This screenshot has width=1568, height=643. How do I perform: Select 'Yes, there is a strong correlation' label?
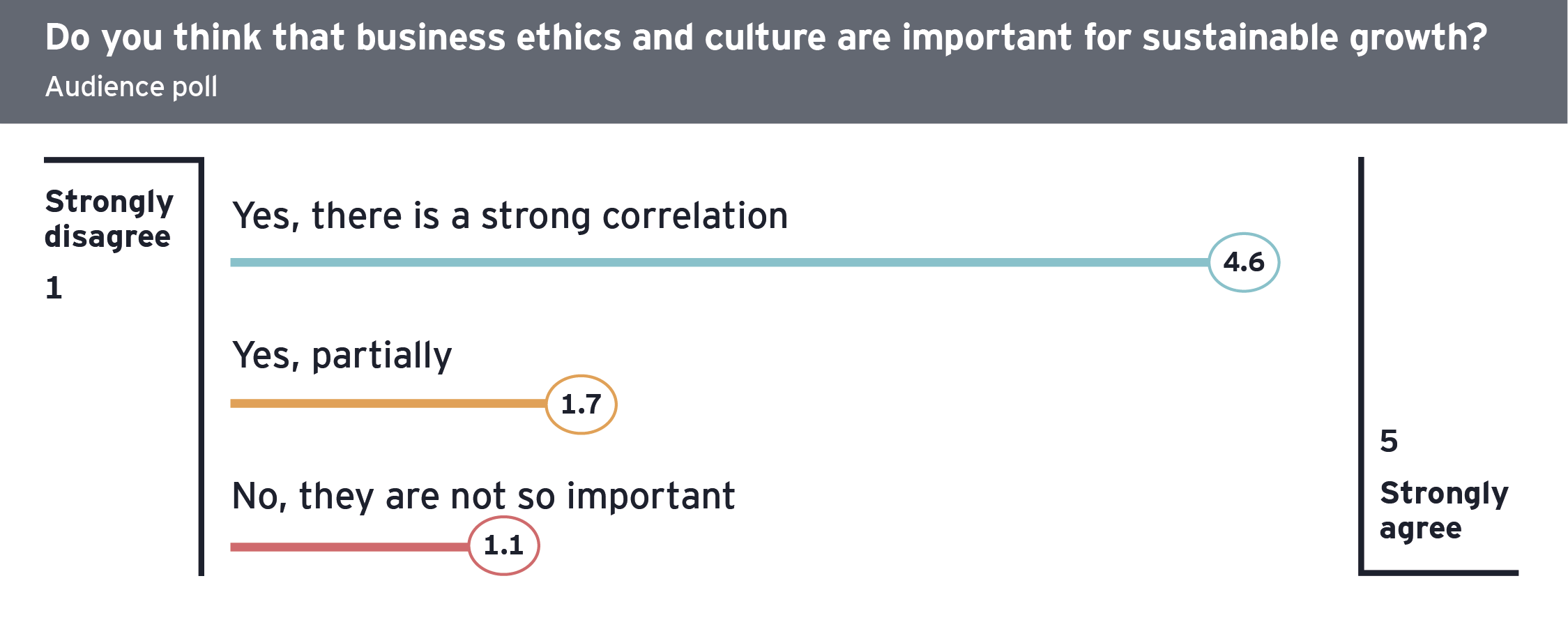tap(510, 215)
